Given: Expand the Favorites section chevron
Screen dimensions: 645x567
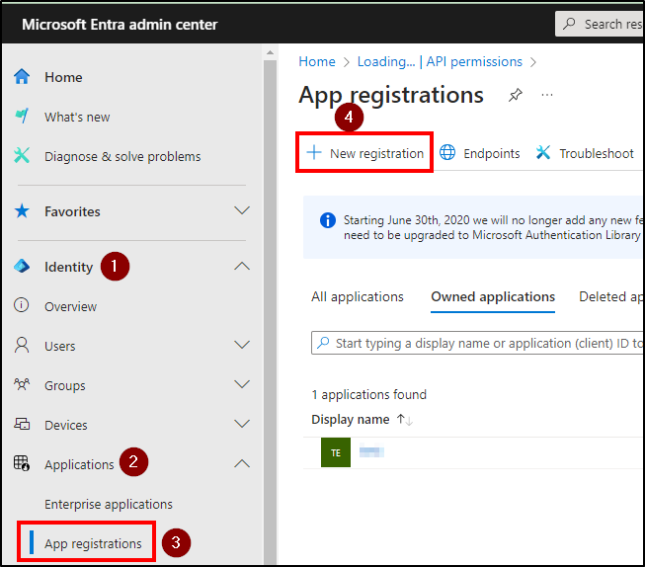Looking at the screenshot, I should click(242, 210).
